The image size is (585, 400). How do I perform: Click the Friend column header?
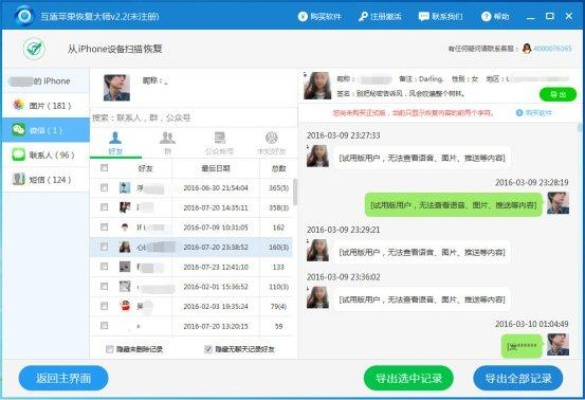(x=145, y=168)
